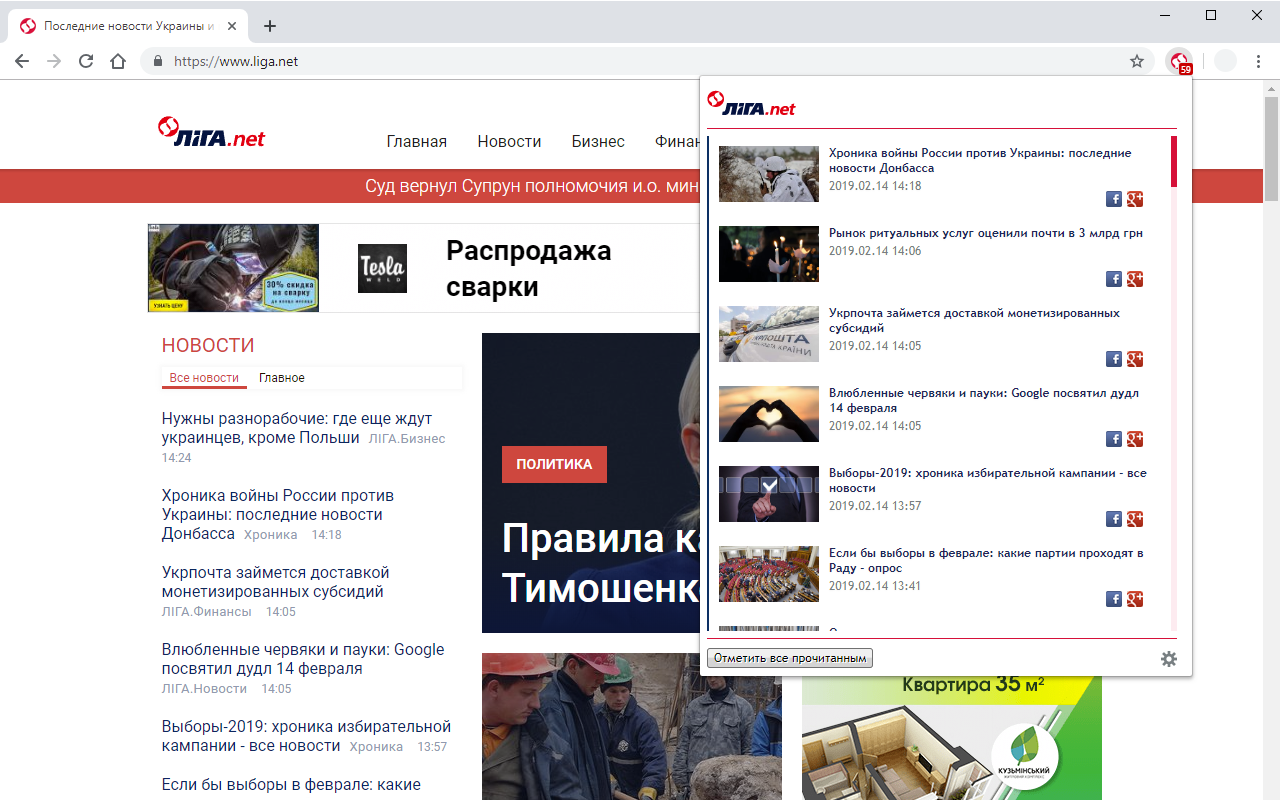Open the Квартира 35 м² apartment ad
The height and width of the screenshot is (800, 1280).
coord(951,738)
